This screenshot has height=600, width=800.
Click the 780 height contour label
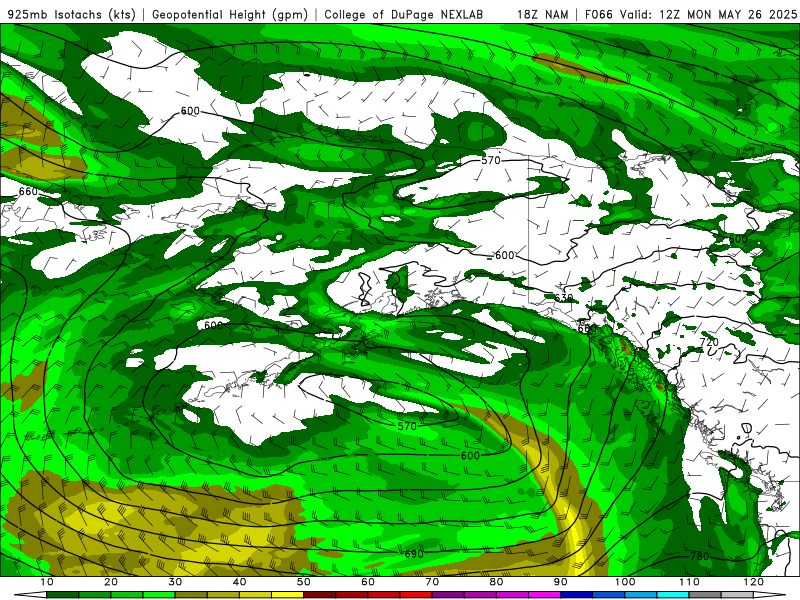click(x=699, y=556)
